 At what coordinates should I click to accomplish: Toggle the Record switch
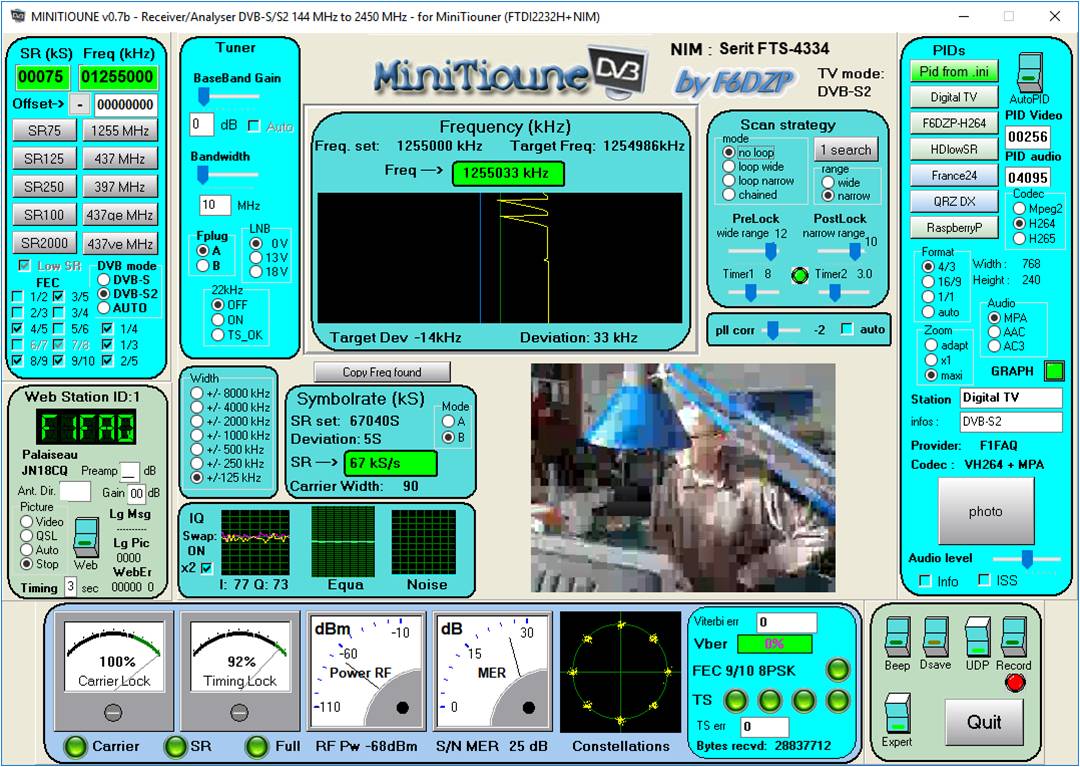[x=1014, y=637]
